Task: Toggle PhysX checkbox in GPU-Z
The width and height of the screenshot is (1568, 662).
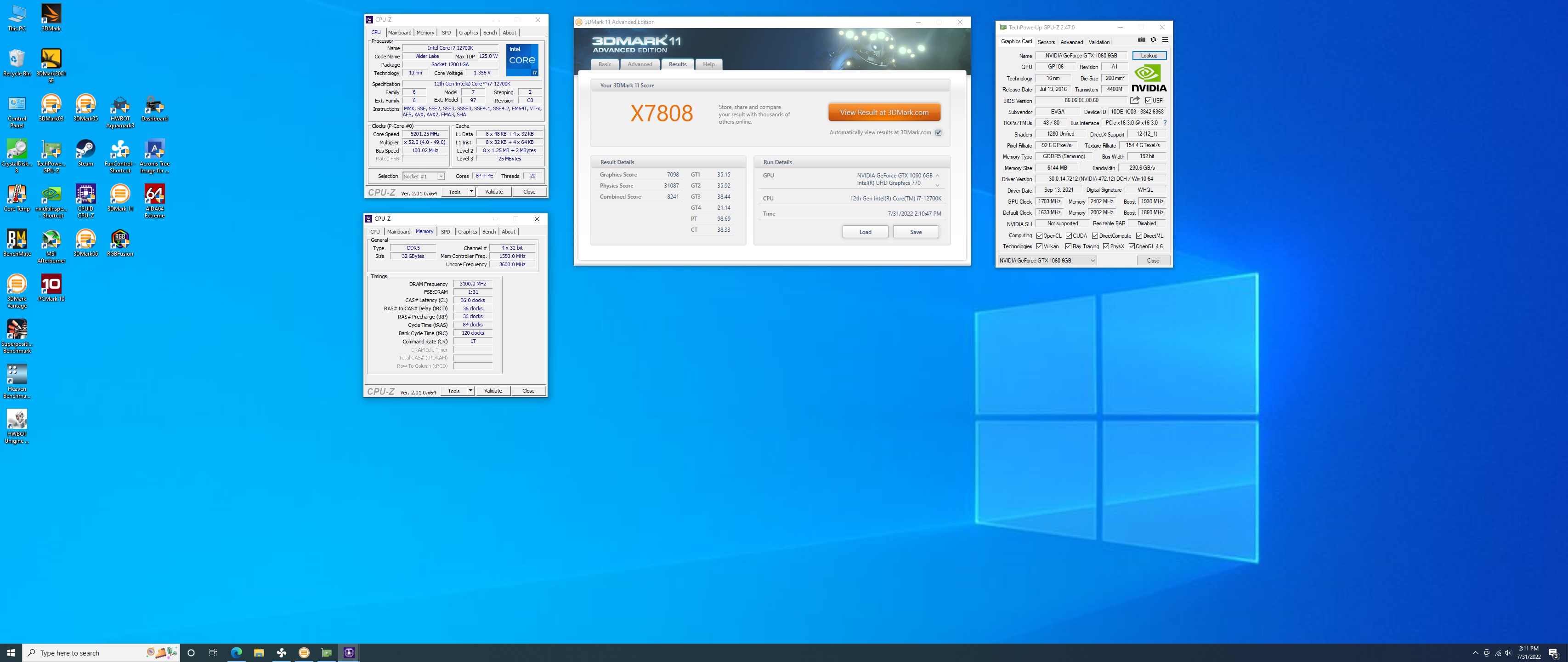Action: click(x=1106, y=247)
